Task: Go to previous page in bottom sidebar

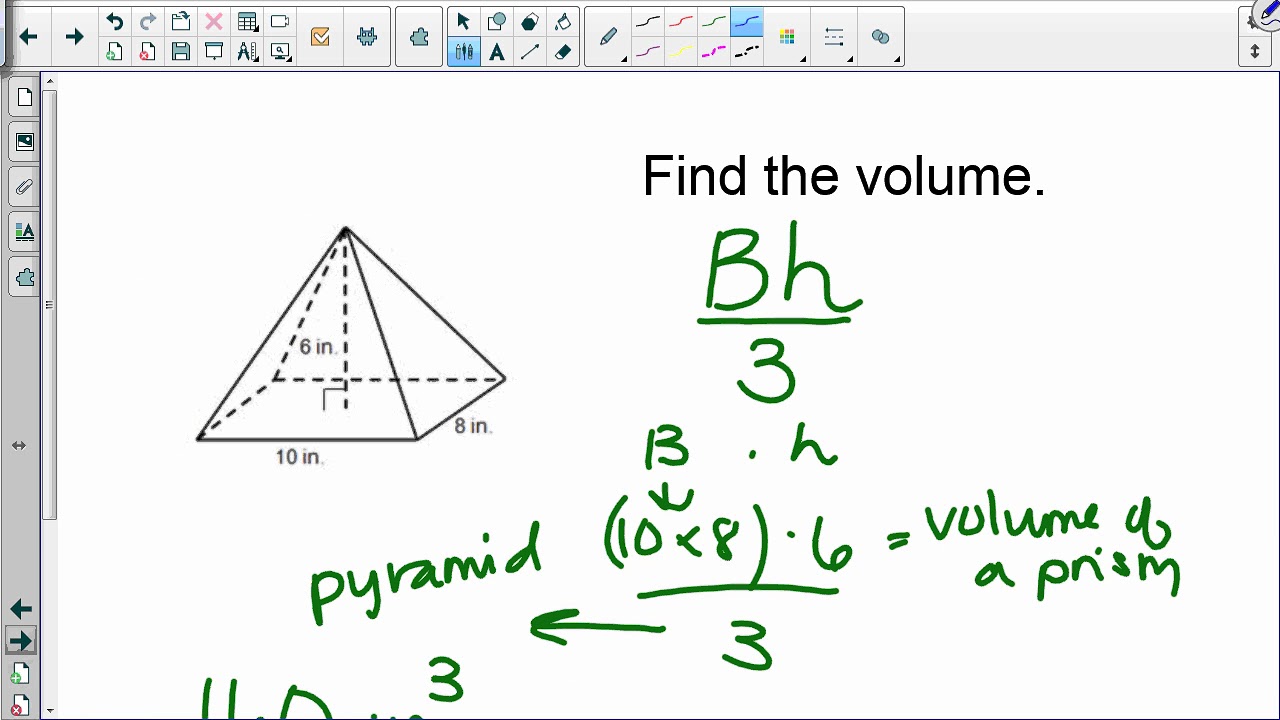Action: (20, 609)
